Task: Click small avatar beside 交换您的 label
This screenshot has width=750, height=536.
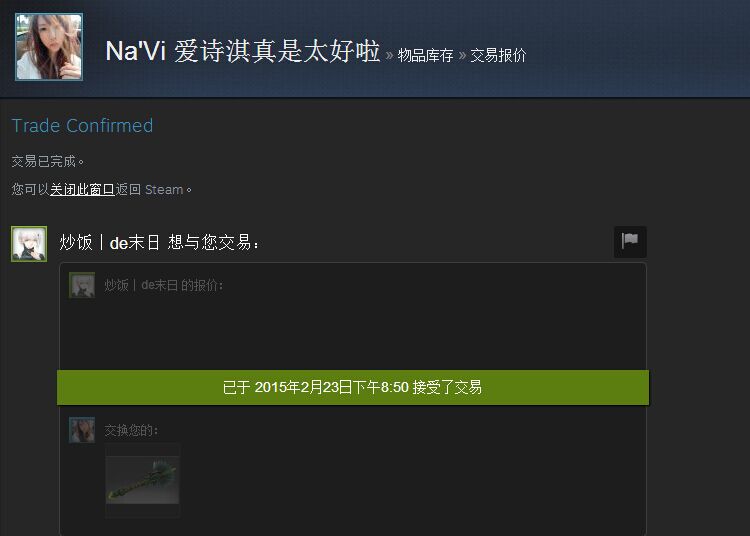Action: [x=82, y=429]
